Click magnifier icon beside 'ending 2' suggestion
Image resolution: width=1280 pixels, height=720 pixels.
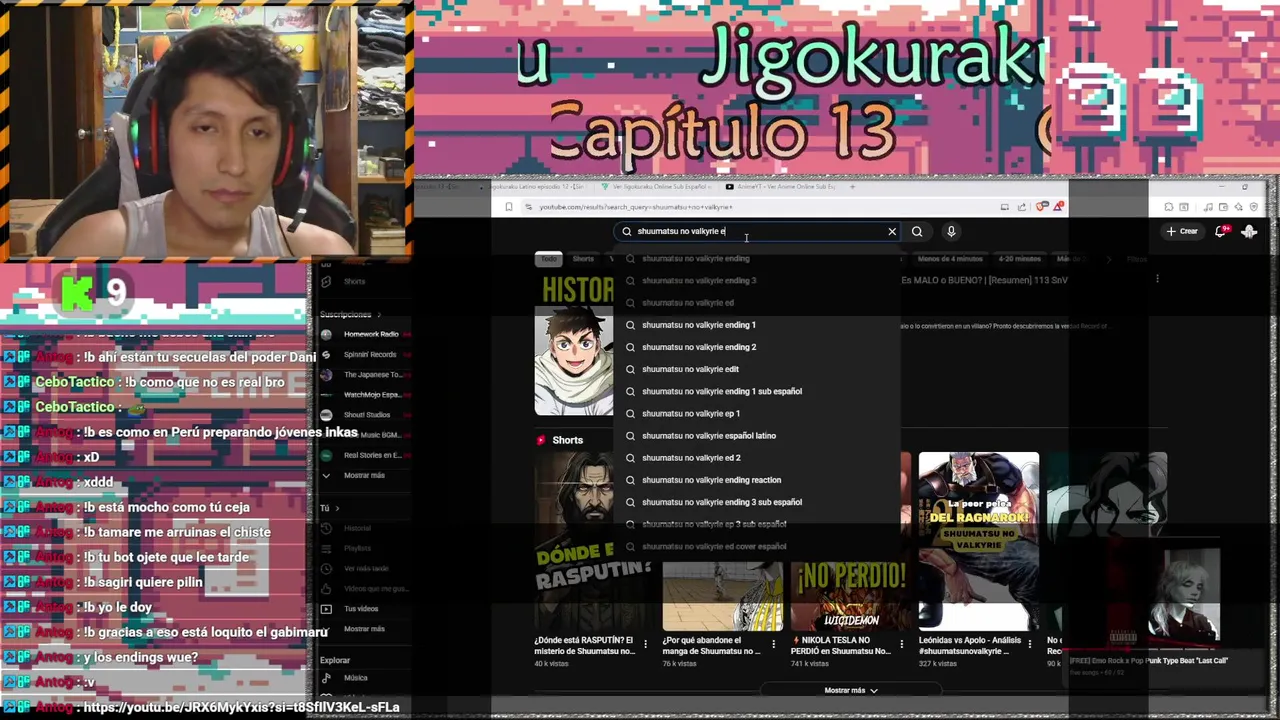point(630,347)
